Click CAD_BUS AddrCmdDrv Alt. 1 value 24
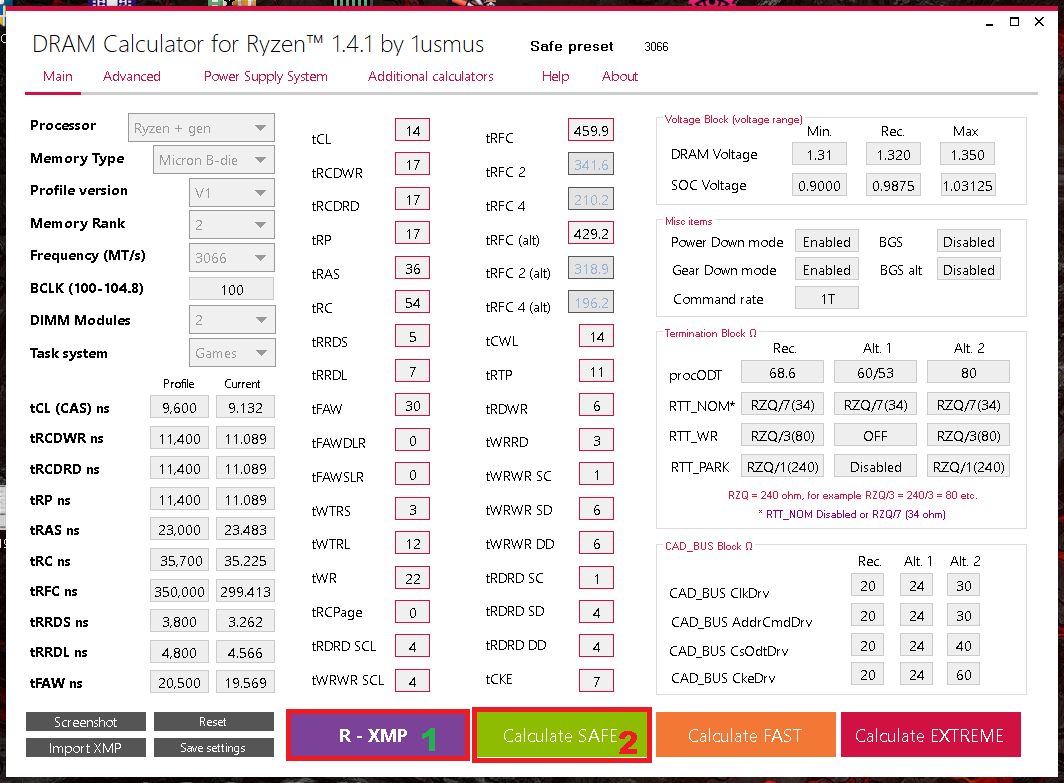The image size is (1064, 783). click(917, 615)
